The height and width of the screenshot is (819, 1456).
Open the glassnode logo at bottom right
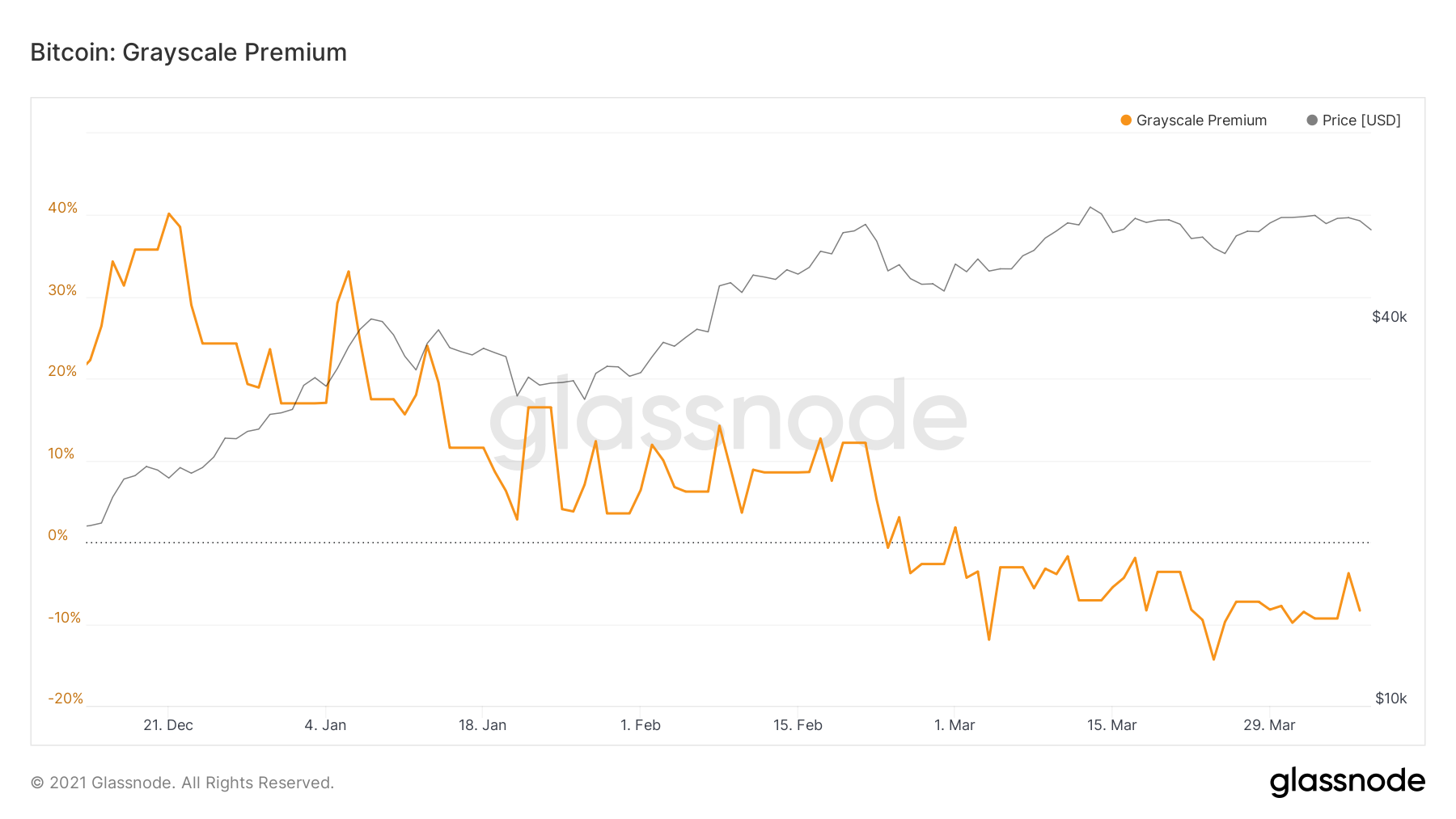click(x=1347, y=782)
